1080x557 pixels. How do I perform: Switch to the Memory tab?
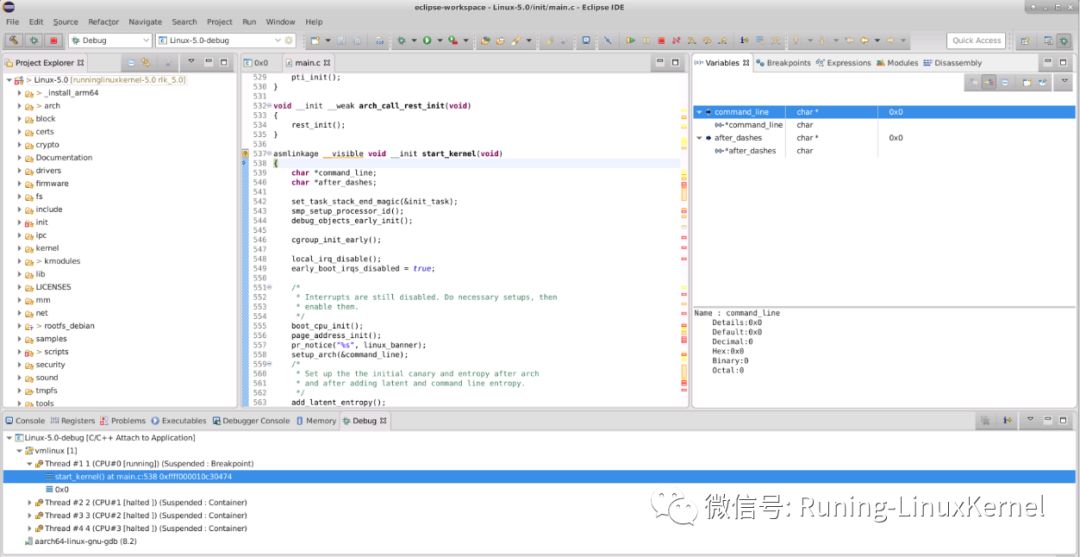pos(316,421)
